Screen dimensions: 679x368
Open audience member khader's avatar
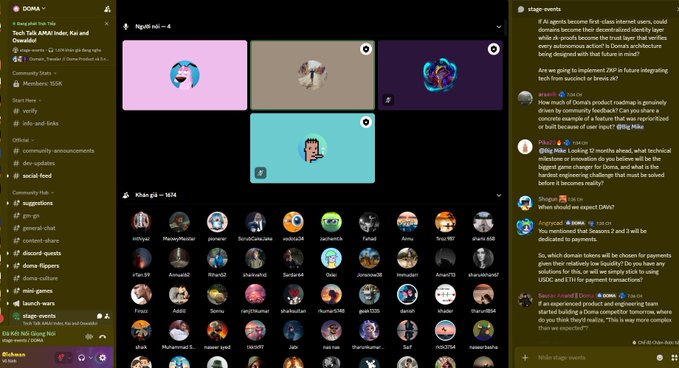[445, 294]
